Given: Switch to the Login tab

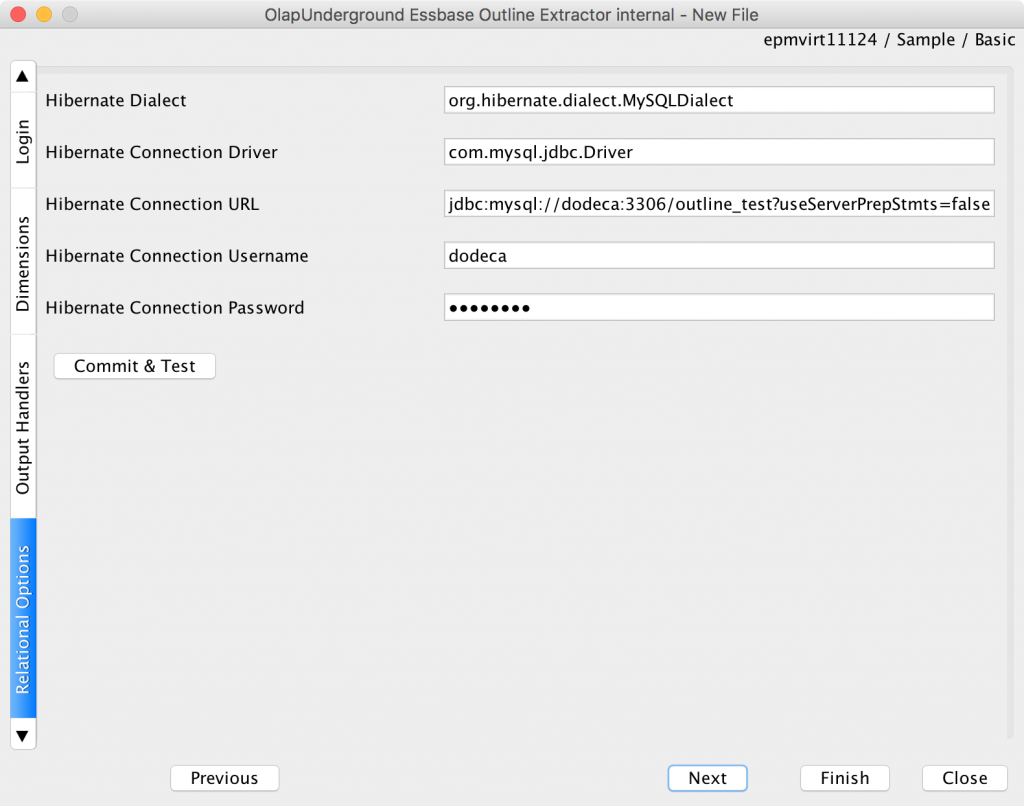Looking at the screenshot, I should coord(23,140).
